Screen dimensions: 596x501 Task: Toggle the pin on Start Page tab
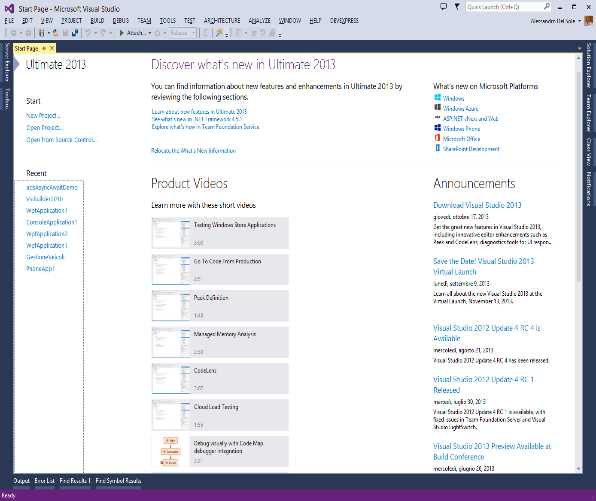pos(44,48)
